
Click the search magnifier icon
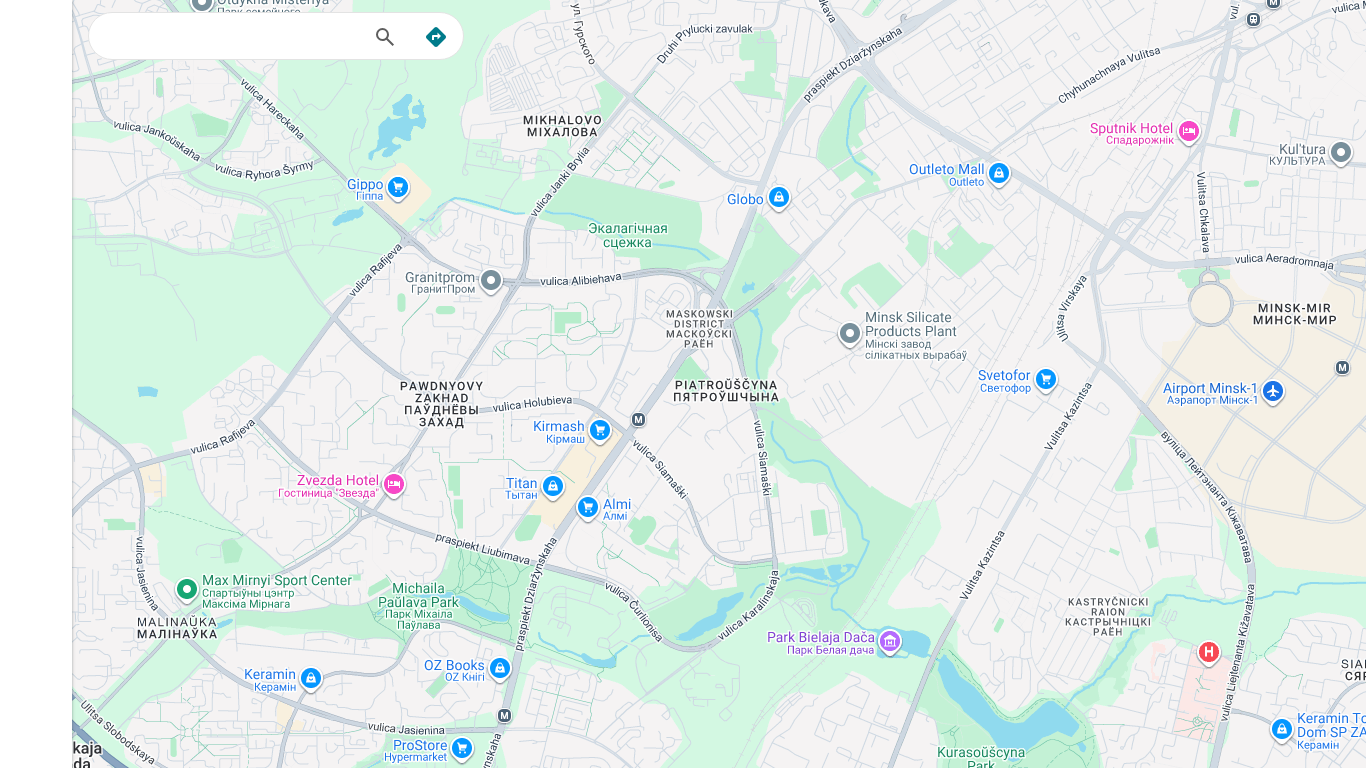coord(385,37)
